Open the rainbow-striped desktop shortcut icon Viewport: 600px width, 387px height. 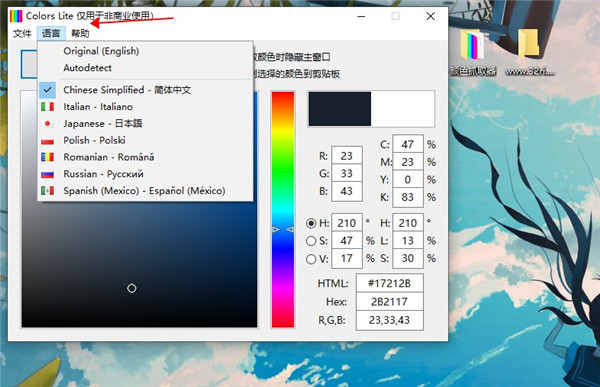click(x=472, y=45)
